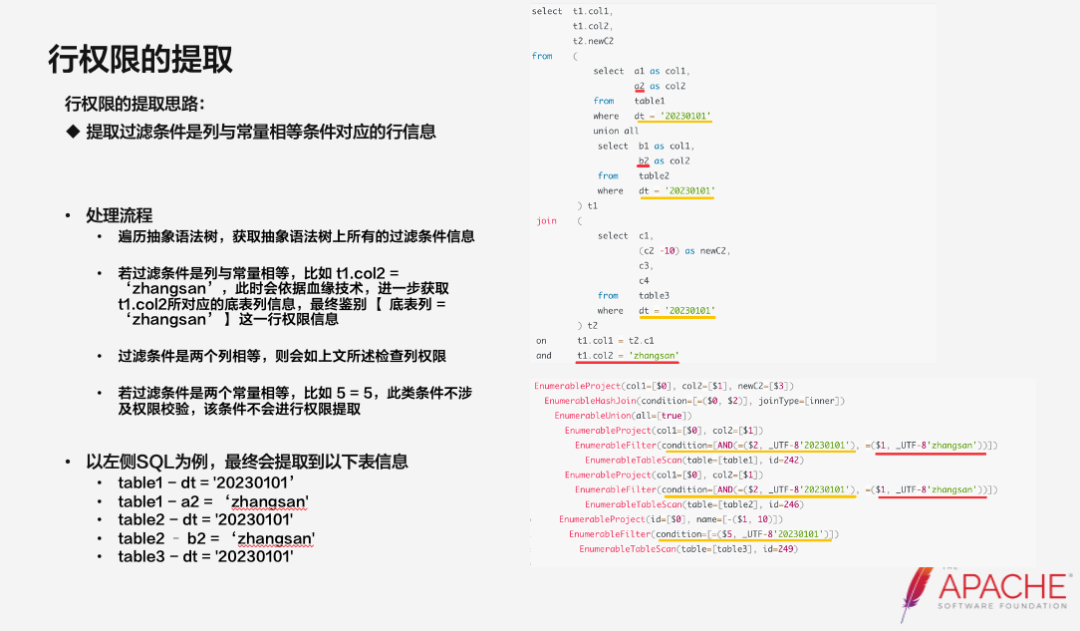Image resolution: width=1080 pixels, height=631 pixels.
Task: Click the list item table3 – dt = '20230101'
Action: (x=205, y=556)
